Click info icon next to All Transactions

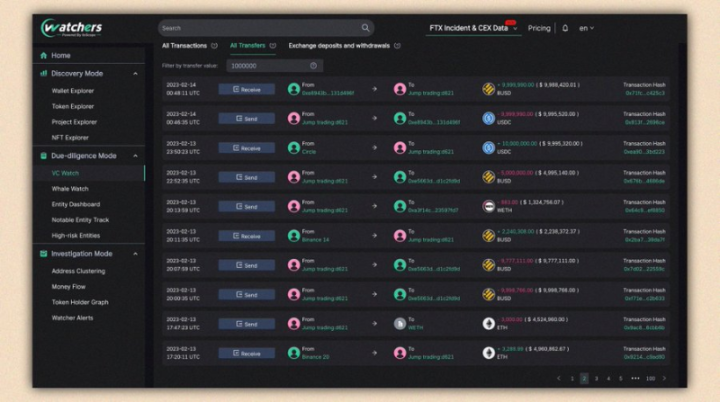click(214, 46)
